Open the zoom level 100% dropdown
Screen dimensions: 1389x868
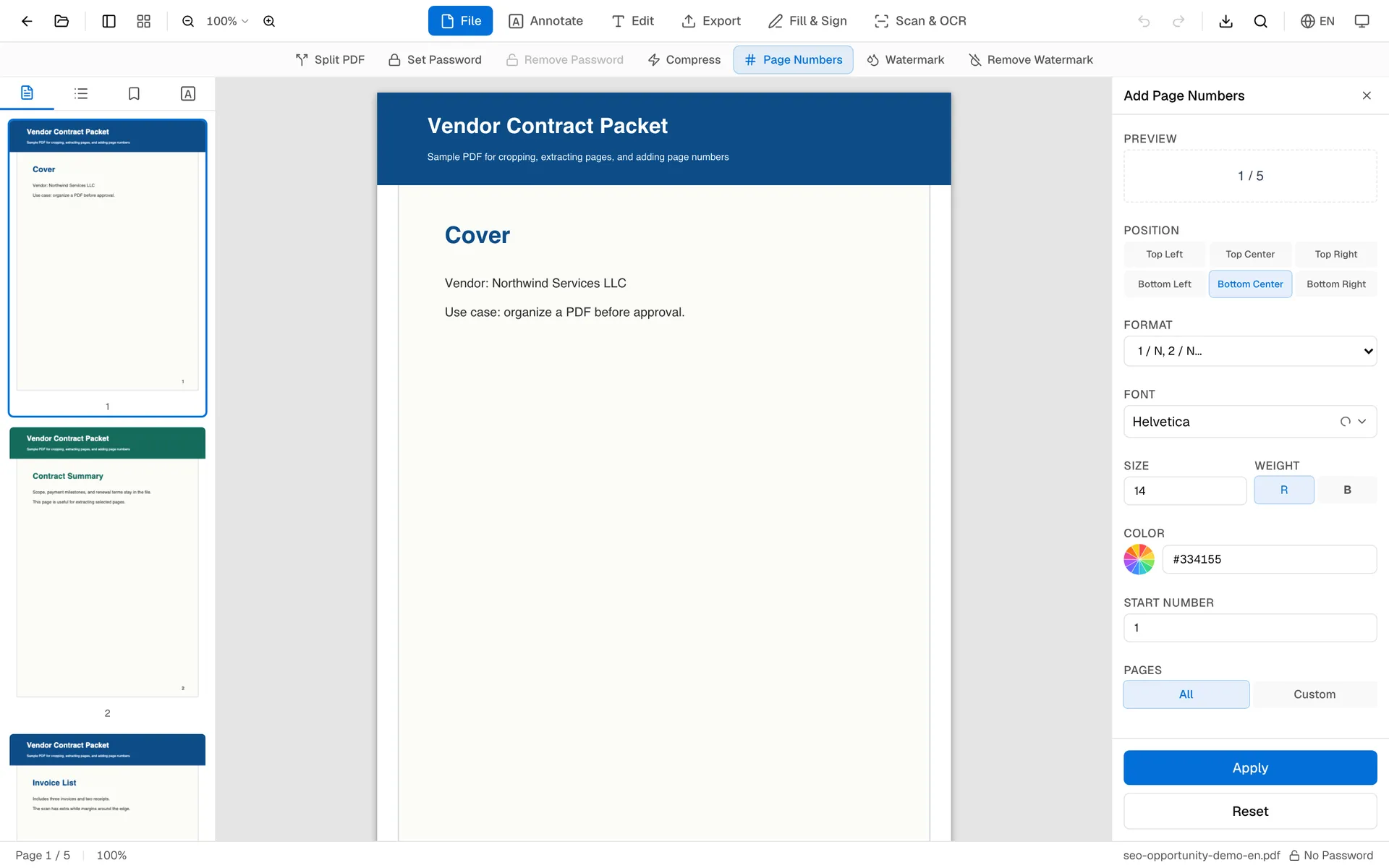point(227,21)
